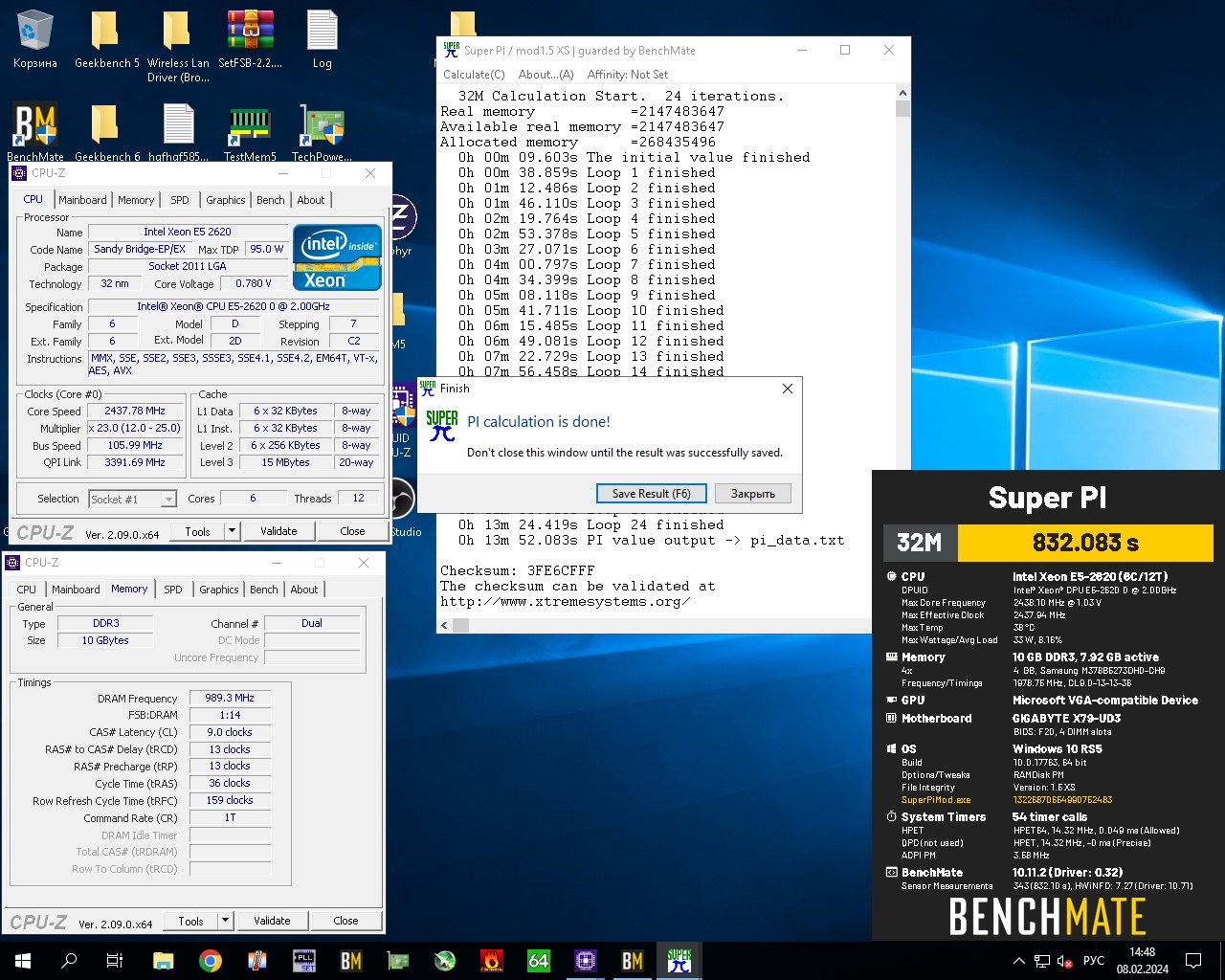Click Tools button in bottom CPU-Z window
The image size is (1225, 980).
(191, 921)
